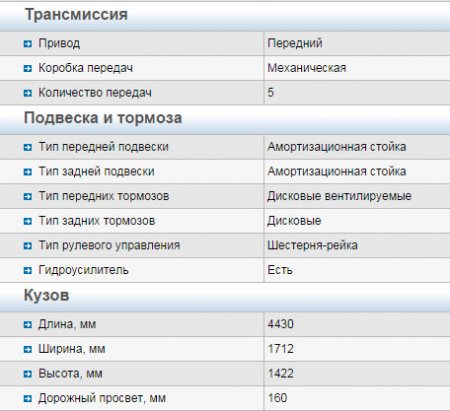Click arrow icon beside Тип передней подвески

coord(28,147)
